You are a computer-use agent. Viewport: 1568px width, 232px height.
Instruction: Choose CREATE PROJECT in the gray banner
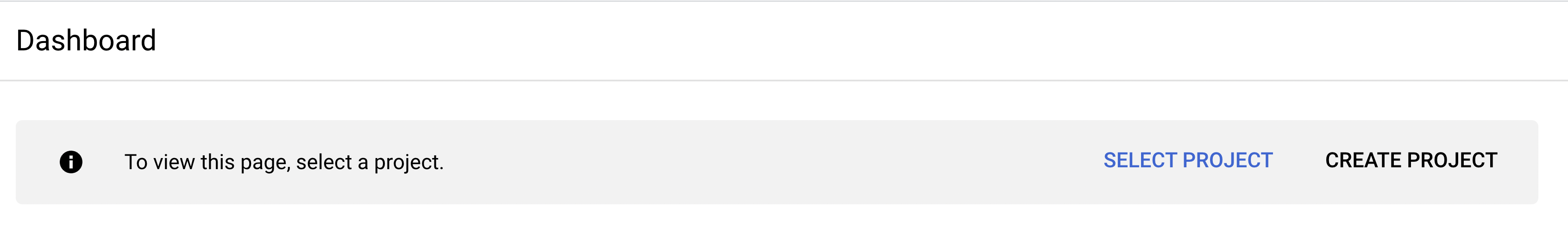pos(1411,160)
